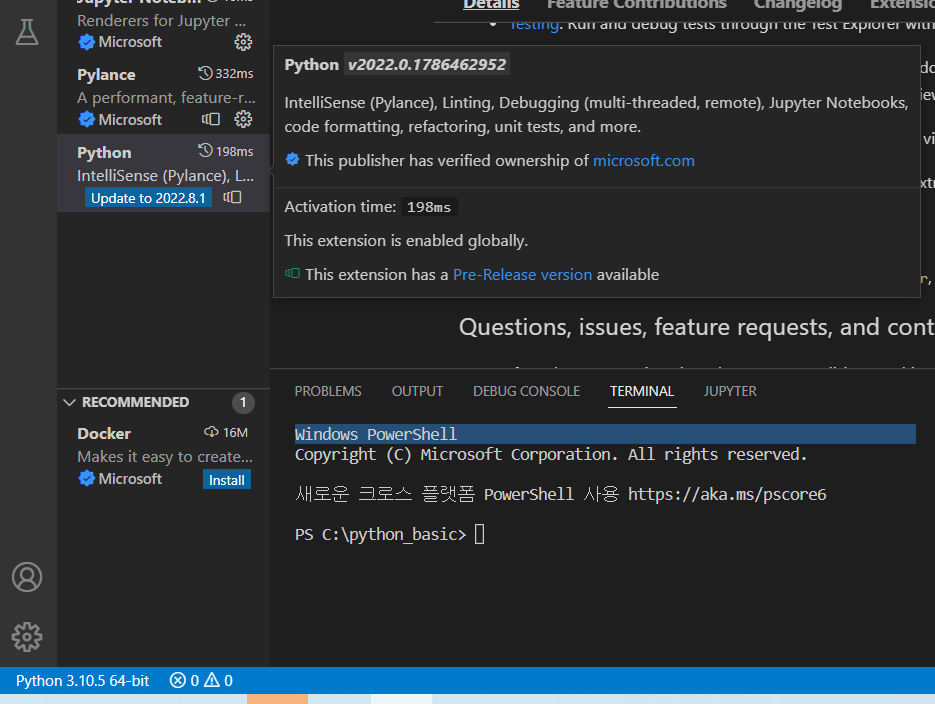935x704 pixels.
Task: Open the https://aka.ms/pscore6 terminal link
Action: coord(727,494)
